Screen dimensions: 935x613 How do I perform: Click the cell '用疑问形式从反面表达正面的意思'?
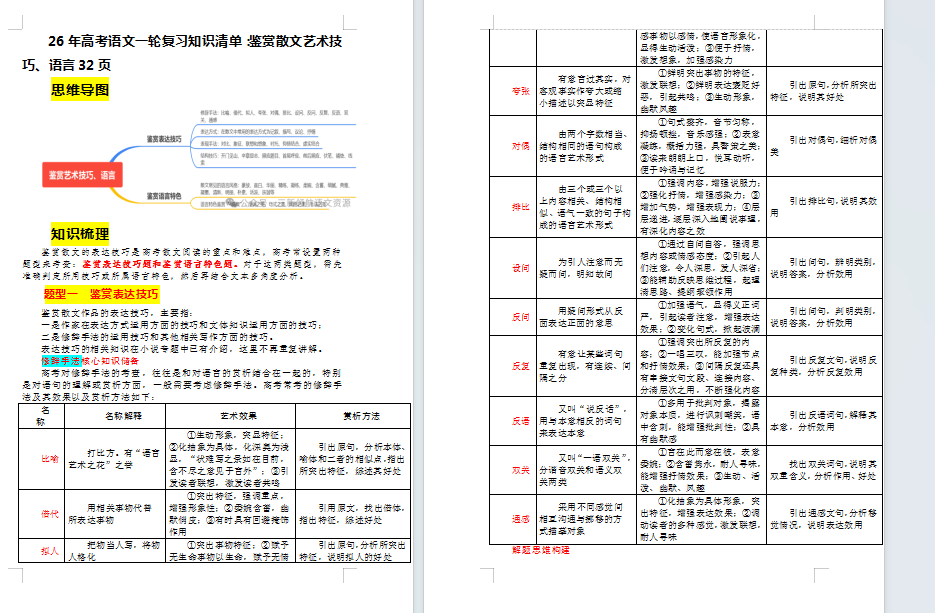tap(586, 317)
